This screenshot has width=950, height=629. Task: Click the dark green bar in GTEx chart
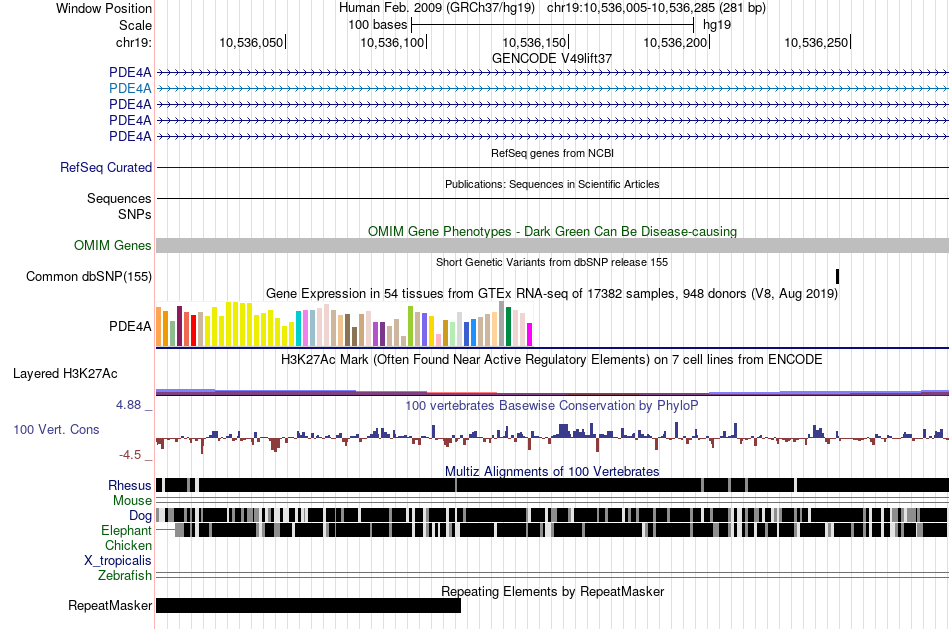click(508, 327)
